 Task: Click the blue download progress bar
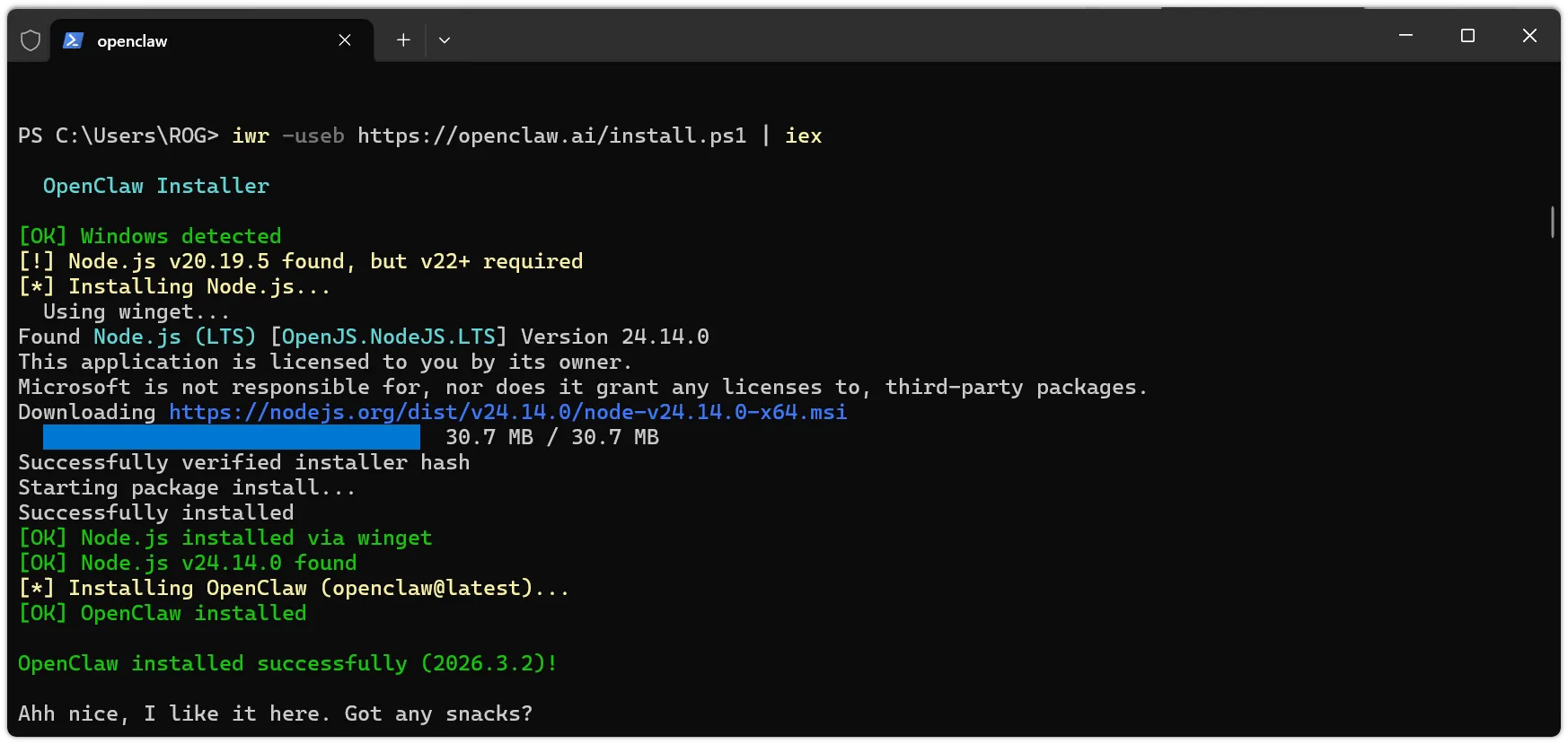231,437
